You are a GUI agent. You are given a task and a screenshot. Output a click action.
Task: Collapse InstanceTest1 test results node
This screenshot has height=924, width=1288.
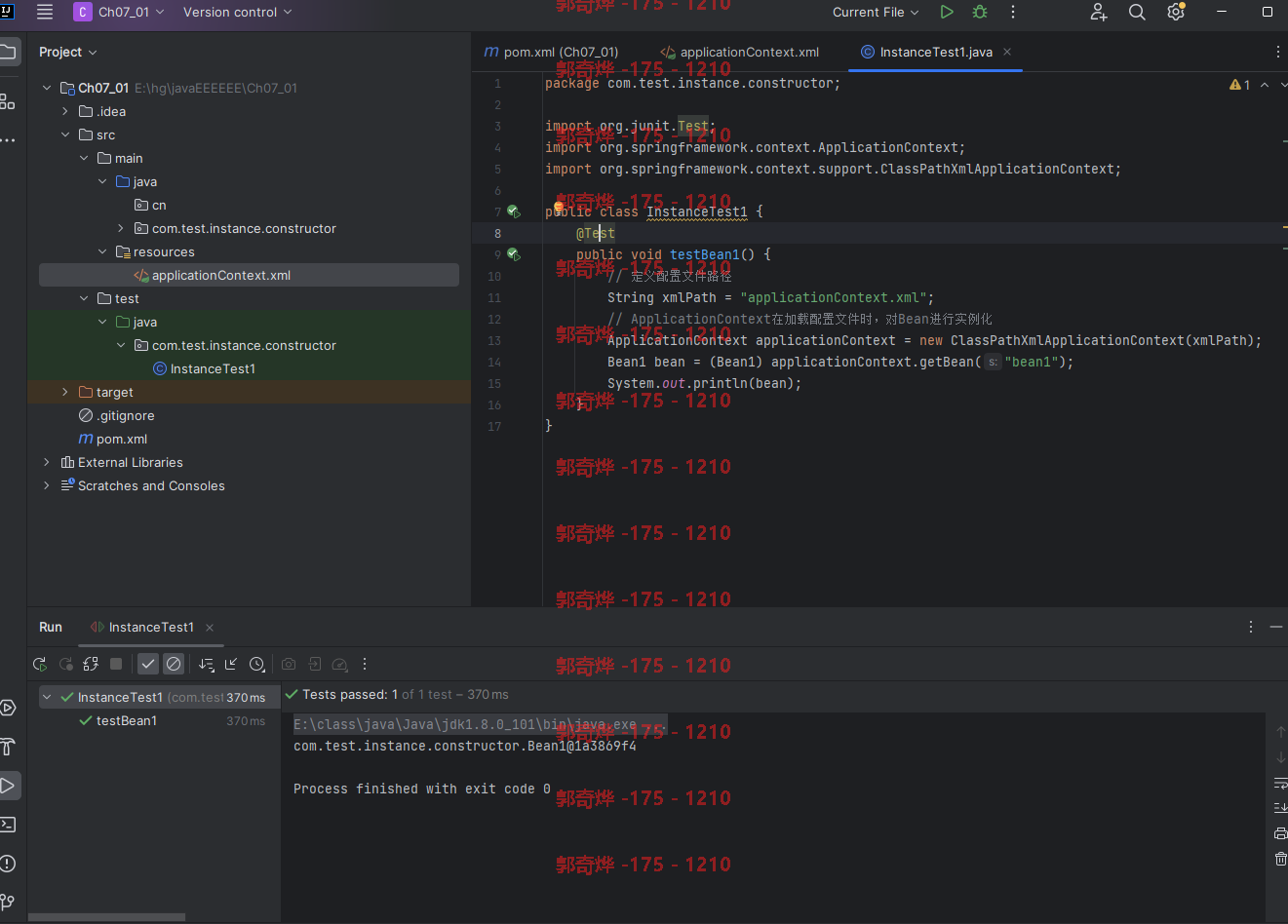coord(47,697)
